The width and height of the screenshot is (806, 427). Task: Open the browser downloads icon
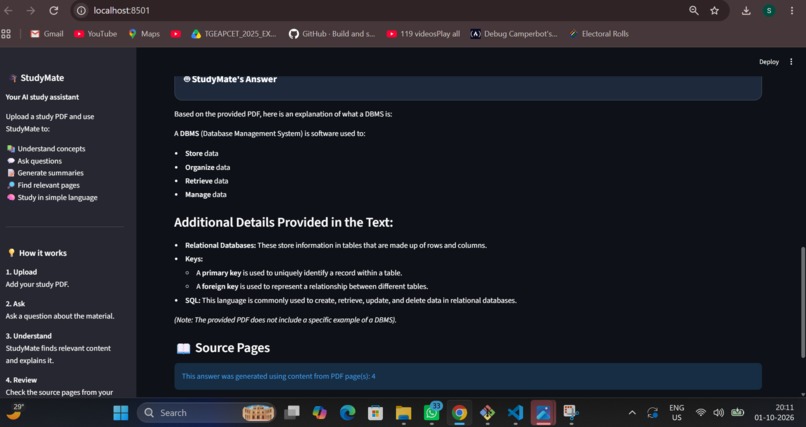pos(746,10)
